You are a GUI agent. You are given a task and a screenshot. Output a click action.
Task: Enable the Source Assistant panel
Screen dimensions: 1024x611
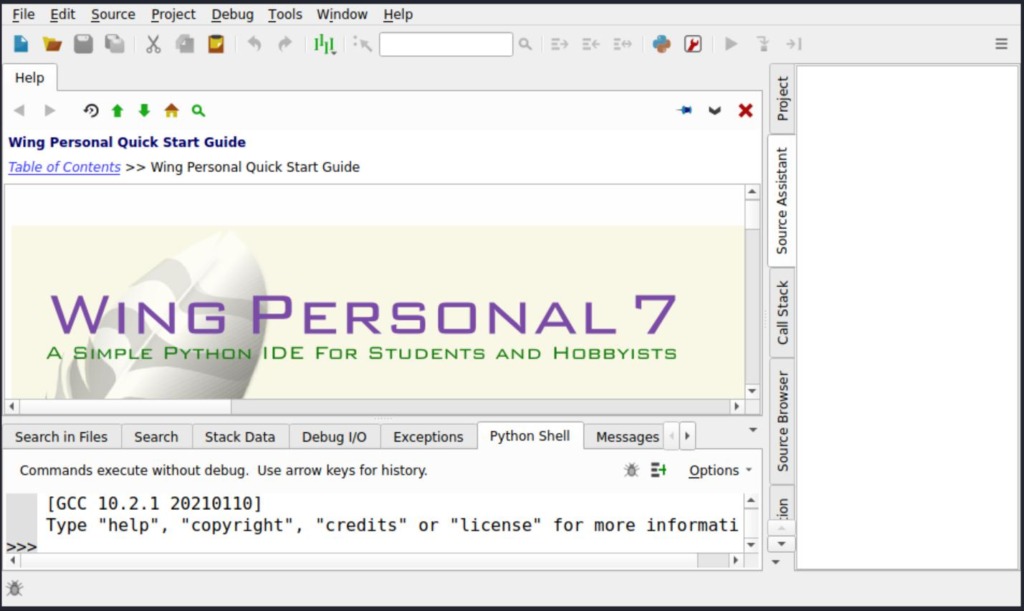[782, 202]
